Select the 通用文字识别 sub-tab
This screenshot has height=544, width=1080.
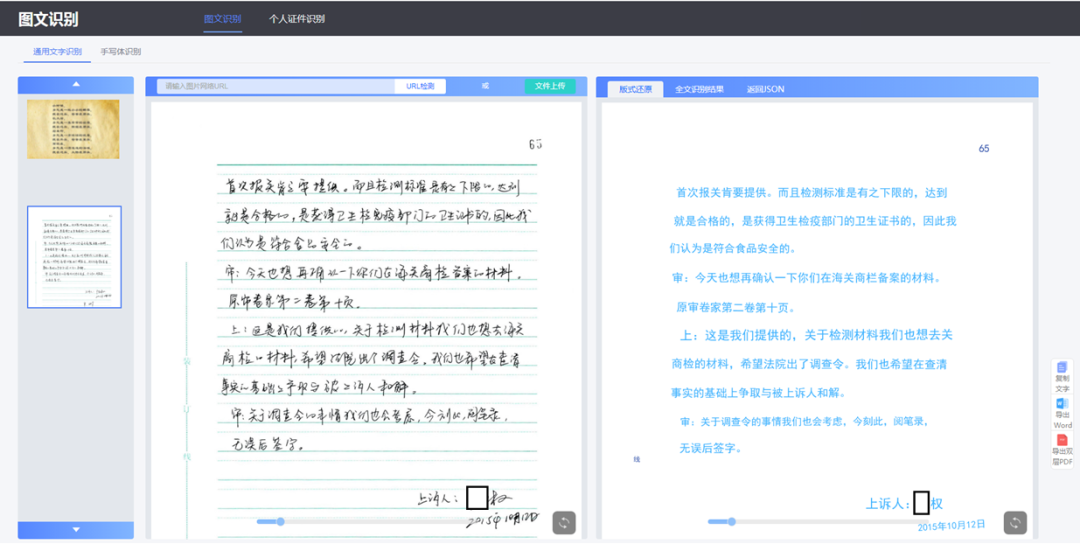57,52
